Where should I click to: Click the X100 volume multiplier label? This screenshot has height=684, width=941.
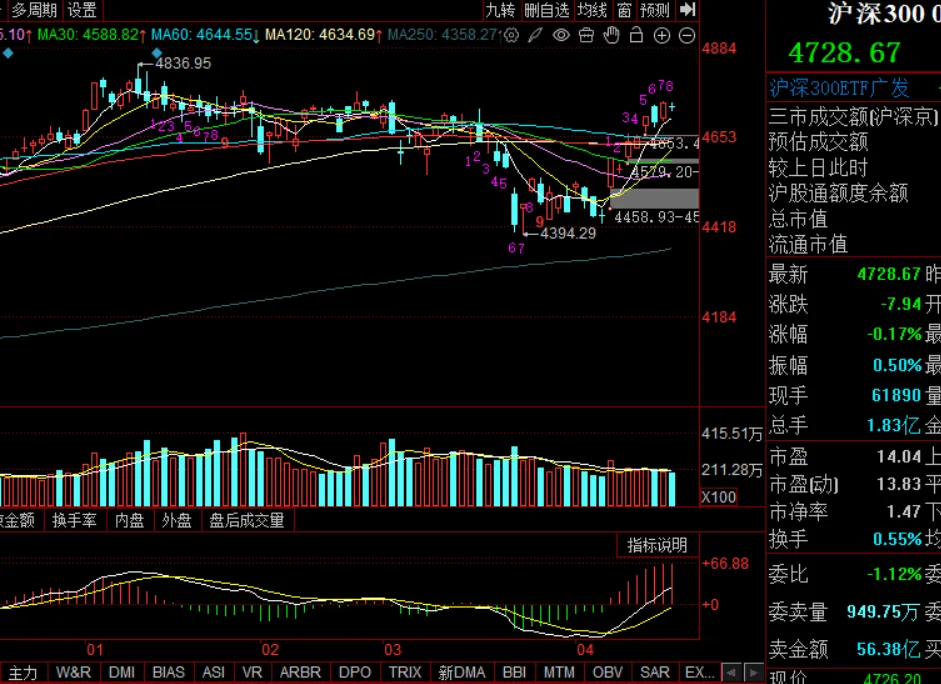(718, 497)
